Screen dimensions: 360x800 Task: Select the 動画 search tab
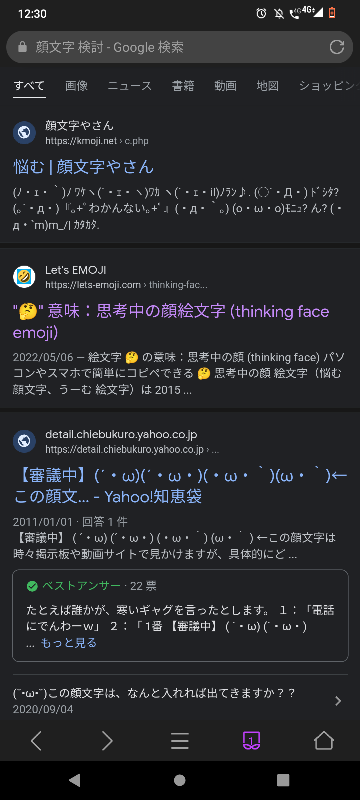point(225,86)
